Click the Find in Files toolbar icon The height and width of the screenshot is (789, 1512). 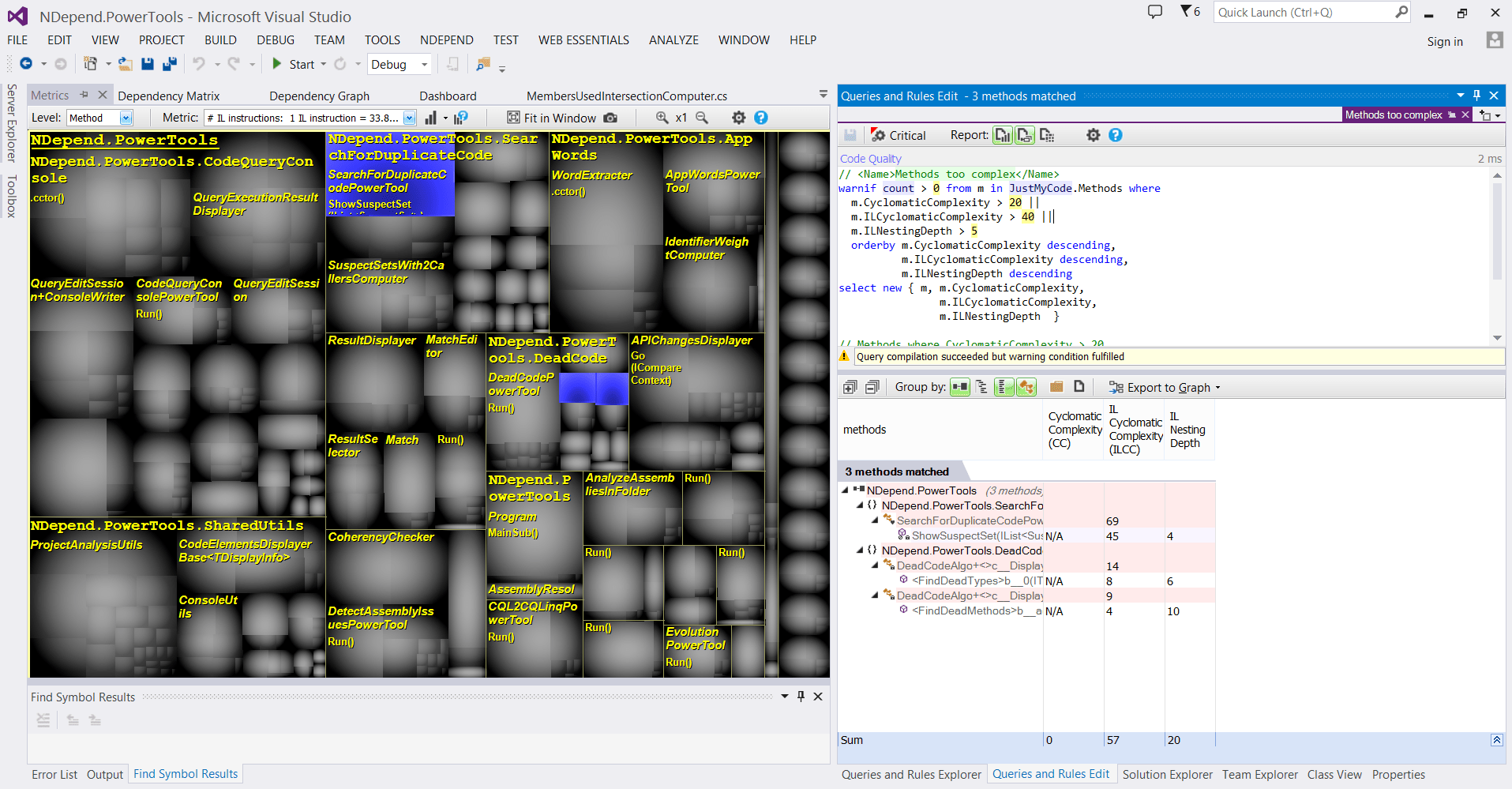pyautogui.click(x=483, y=64)
